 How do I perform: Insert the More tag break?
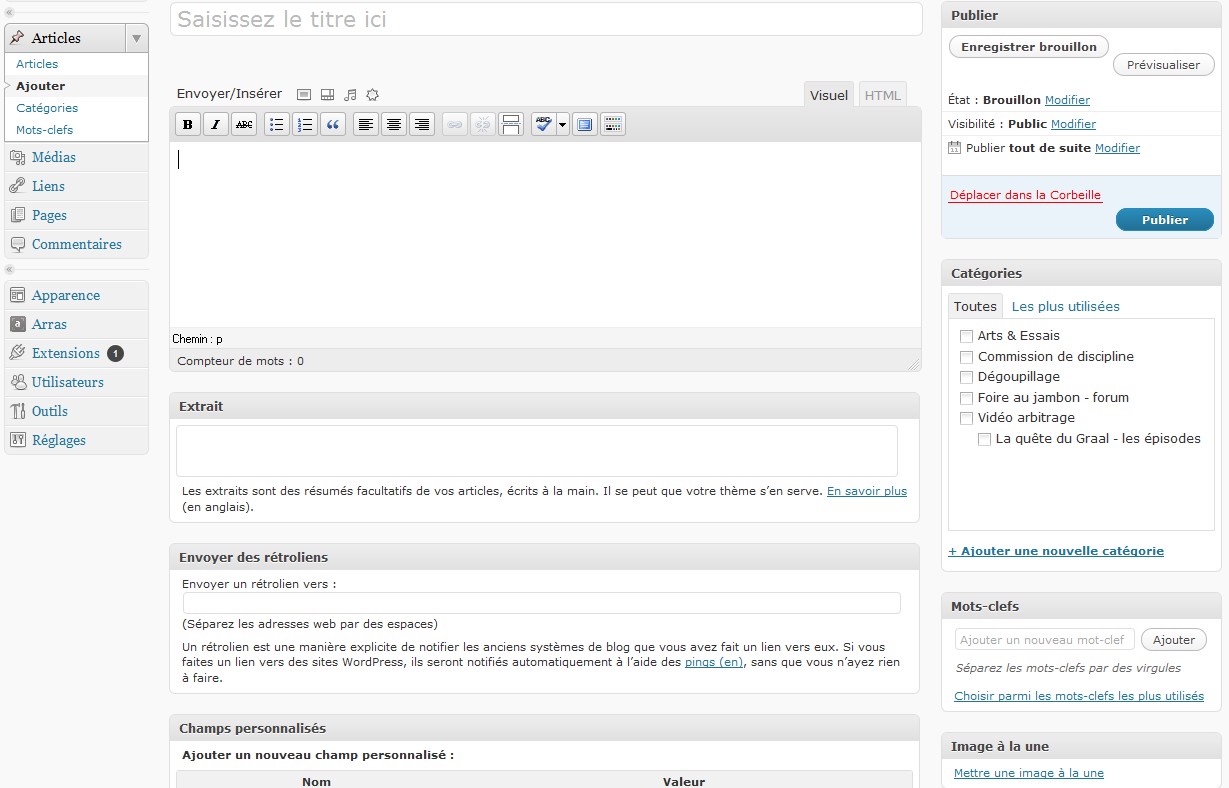point(510,125)
